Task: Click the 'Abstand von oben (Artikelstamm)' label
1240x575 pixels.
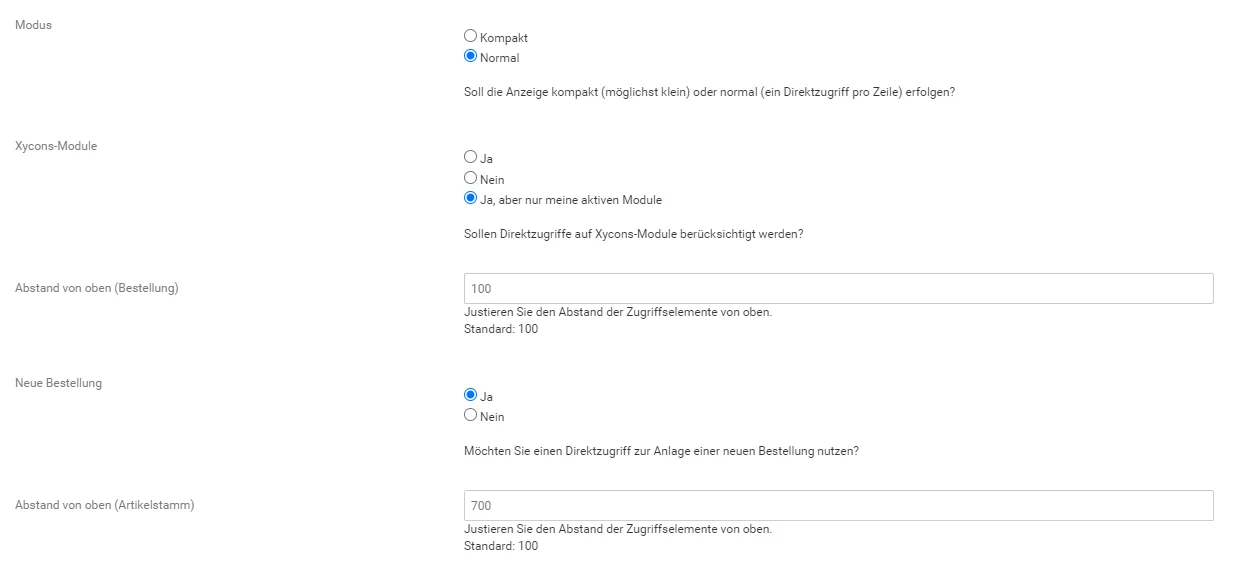Action: pos(105,505)
